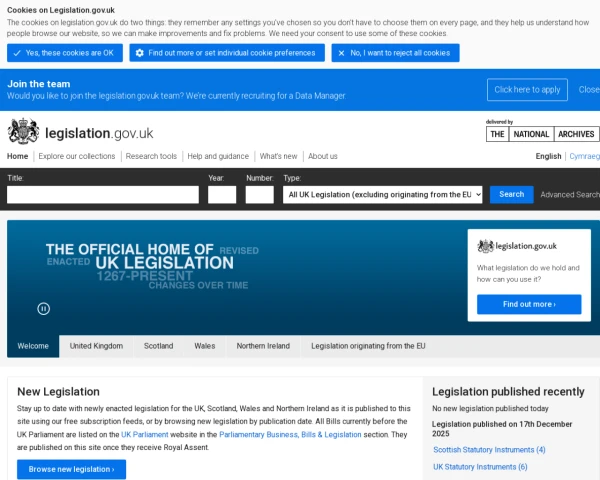The width and height of the screenshot is (600, 480).
Task: Click Browse new legislation button
Action: [x=72, y=469]
